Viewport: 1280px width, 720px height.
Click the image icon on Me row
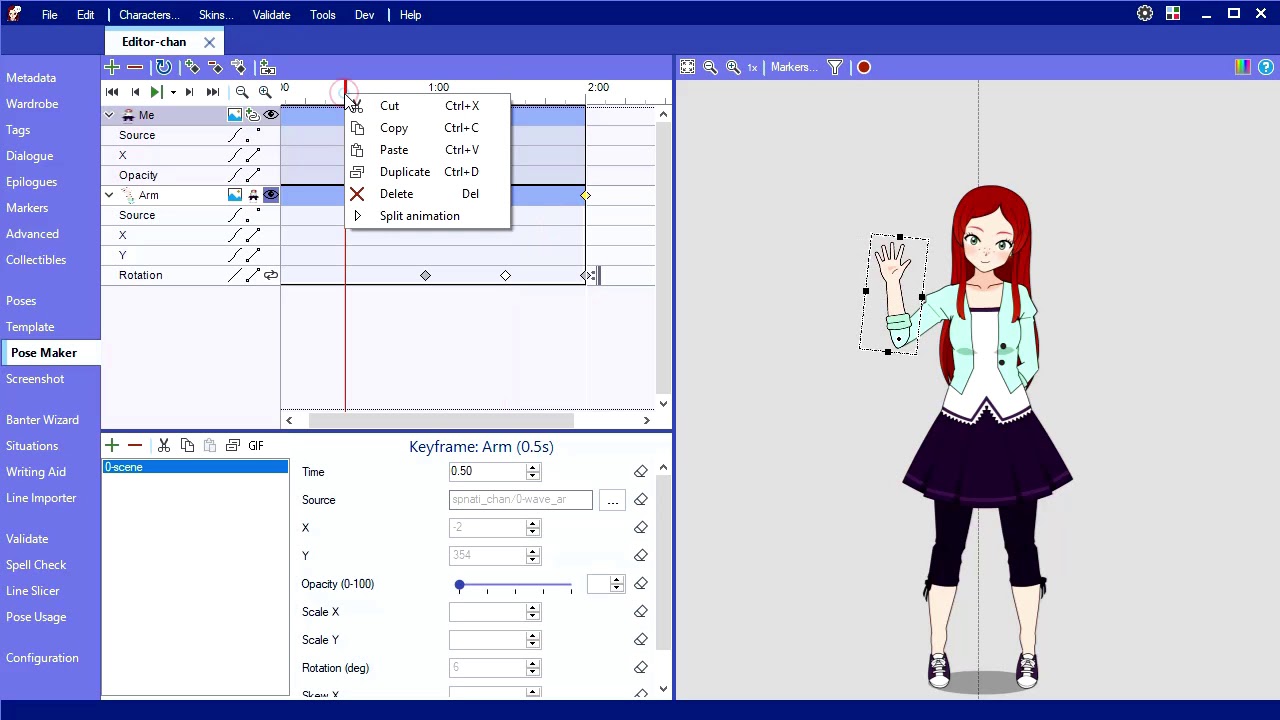coord(235,115)
